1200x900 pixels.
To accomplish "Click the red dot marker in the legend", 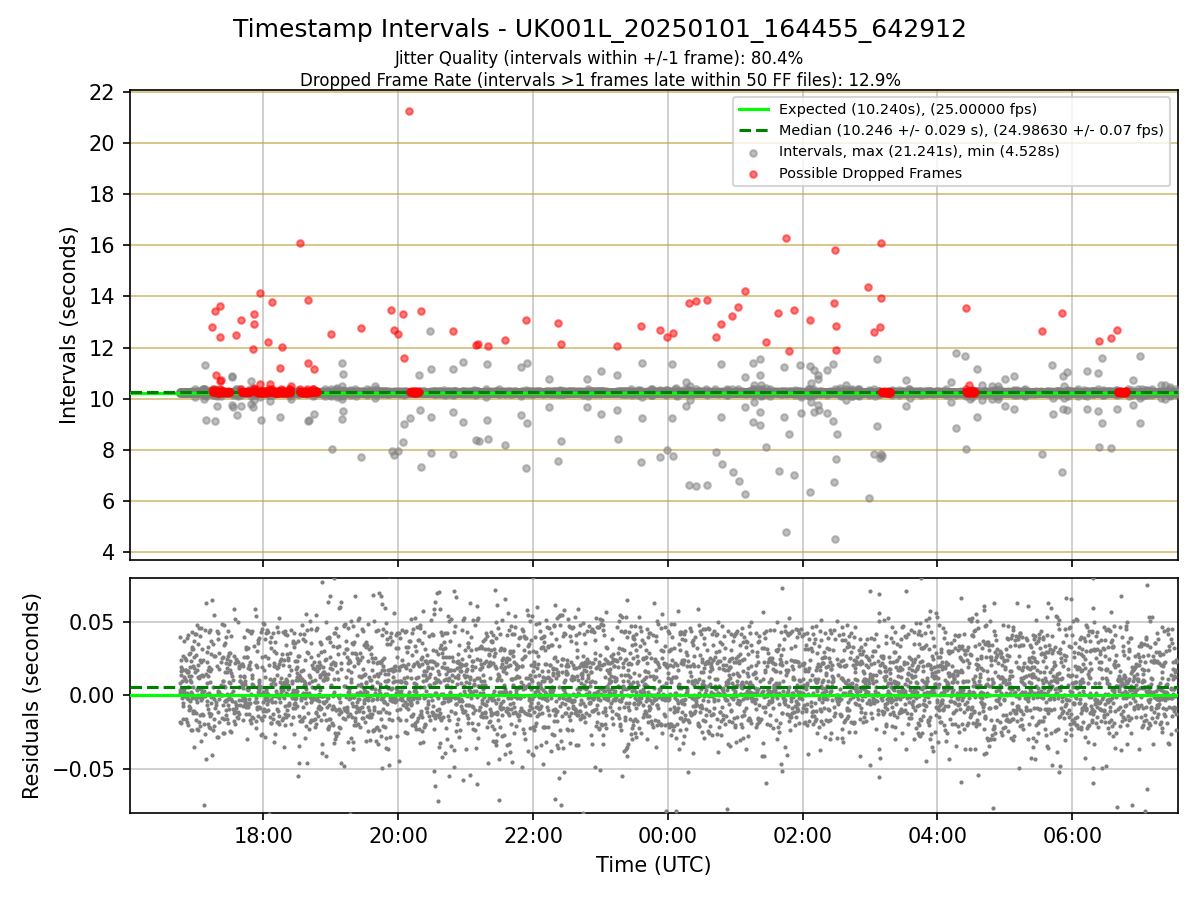I will (754, 174).
